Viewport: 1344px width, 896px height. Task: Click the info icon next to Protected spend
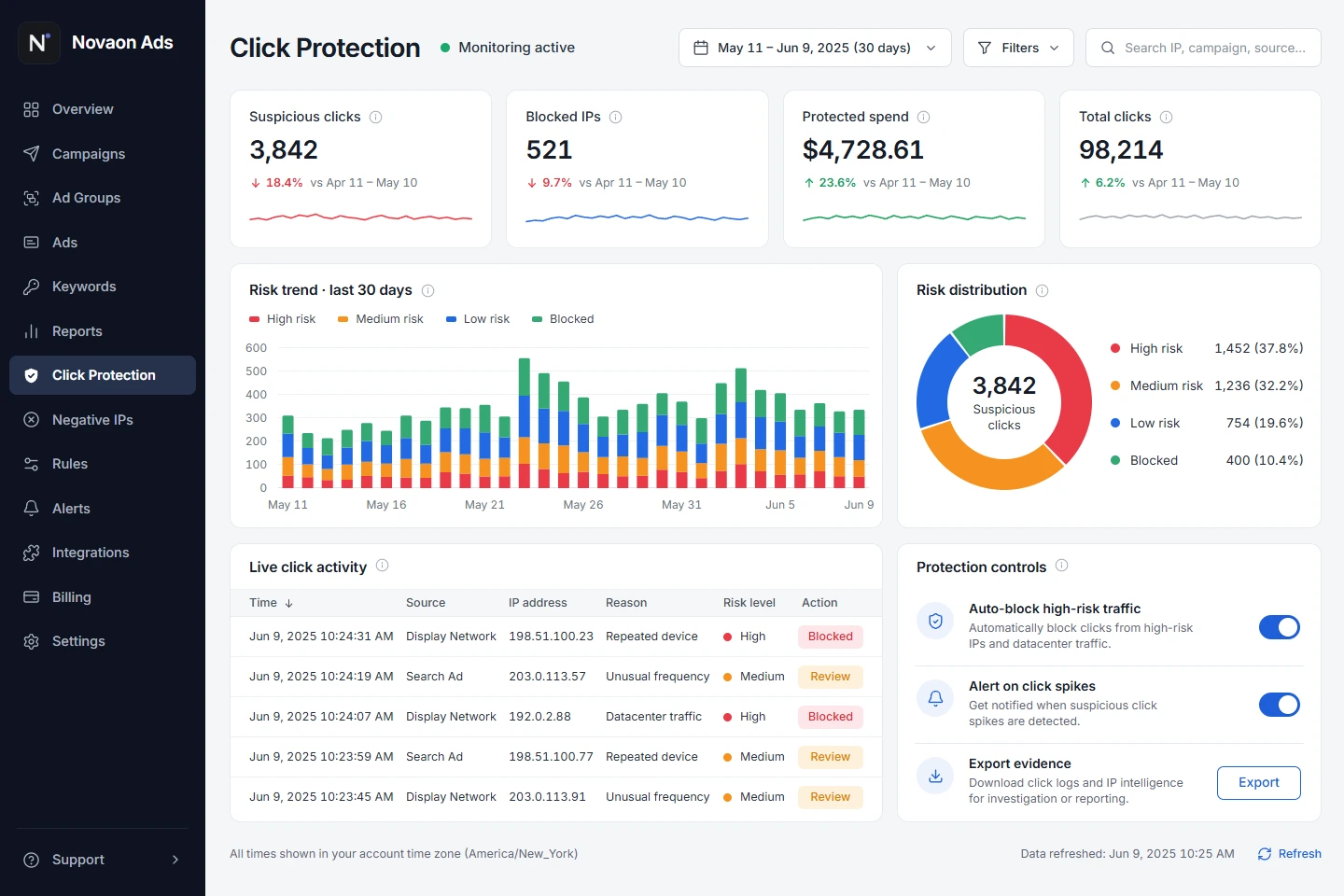(923, 117)
